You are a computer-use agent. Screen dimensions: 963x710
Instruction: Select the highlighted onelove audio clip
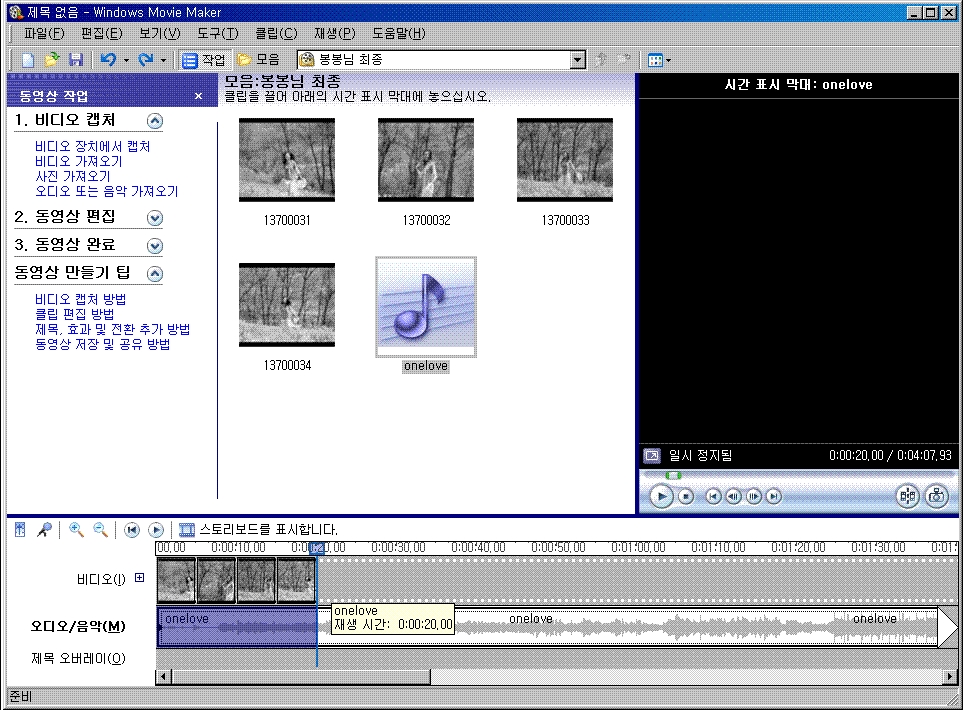click(237, 628)
